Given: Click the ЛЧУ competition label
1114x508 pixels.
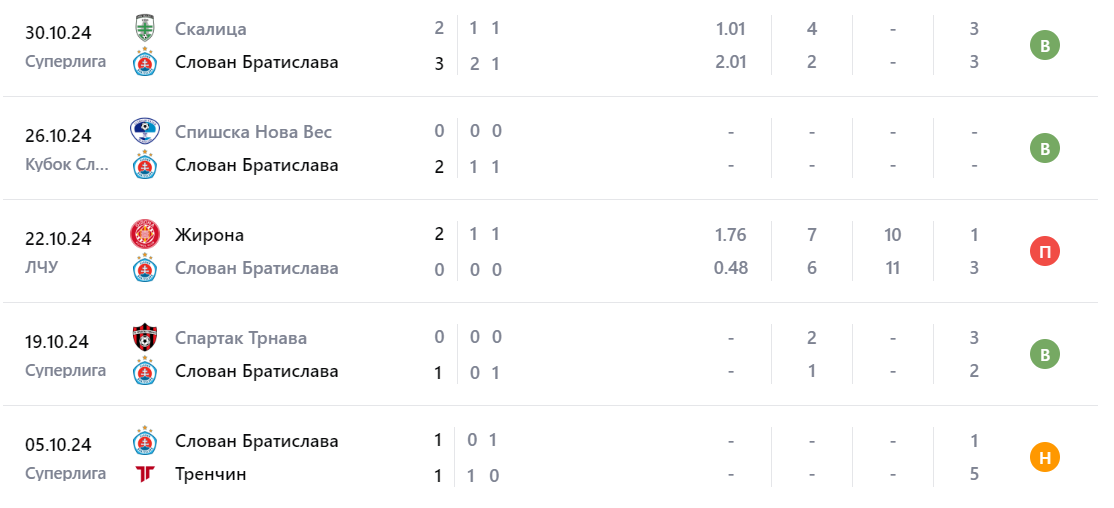Looking at the screenshot, I should click(x=44, y=268).
